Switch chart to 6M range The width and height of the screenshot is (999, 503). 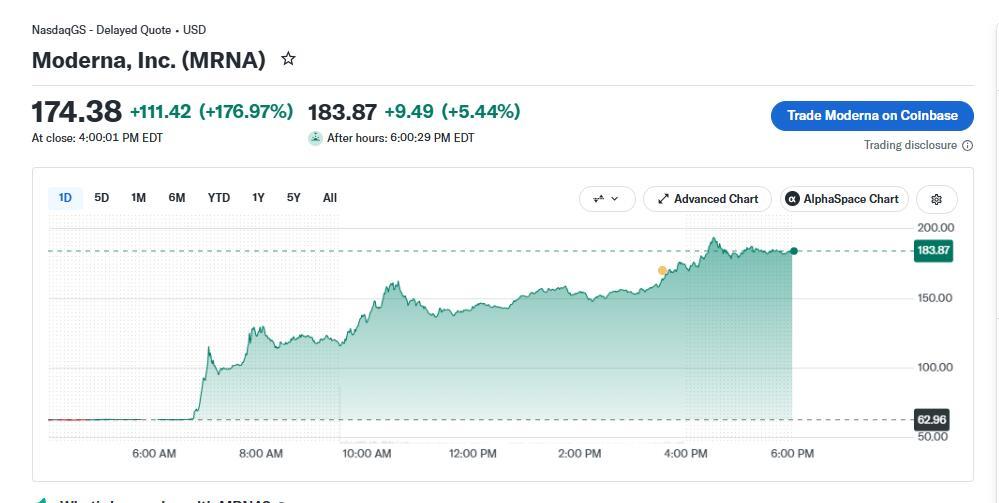coord(176,198)
